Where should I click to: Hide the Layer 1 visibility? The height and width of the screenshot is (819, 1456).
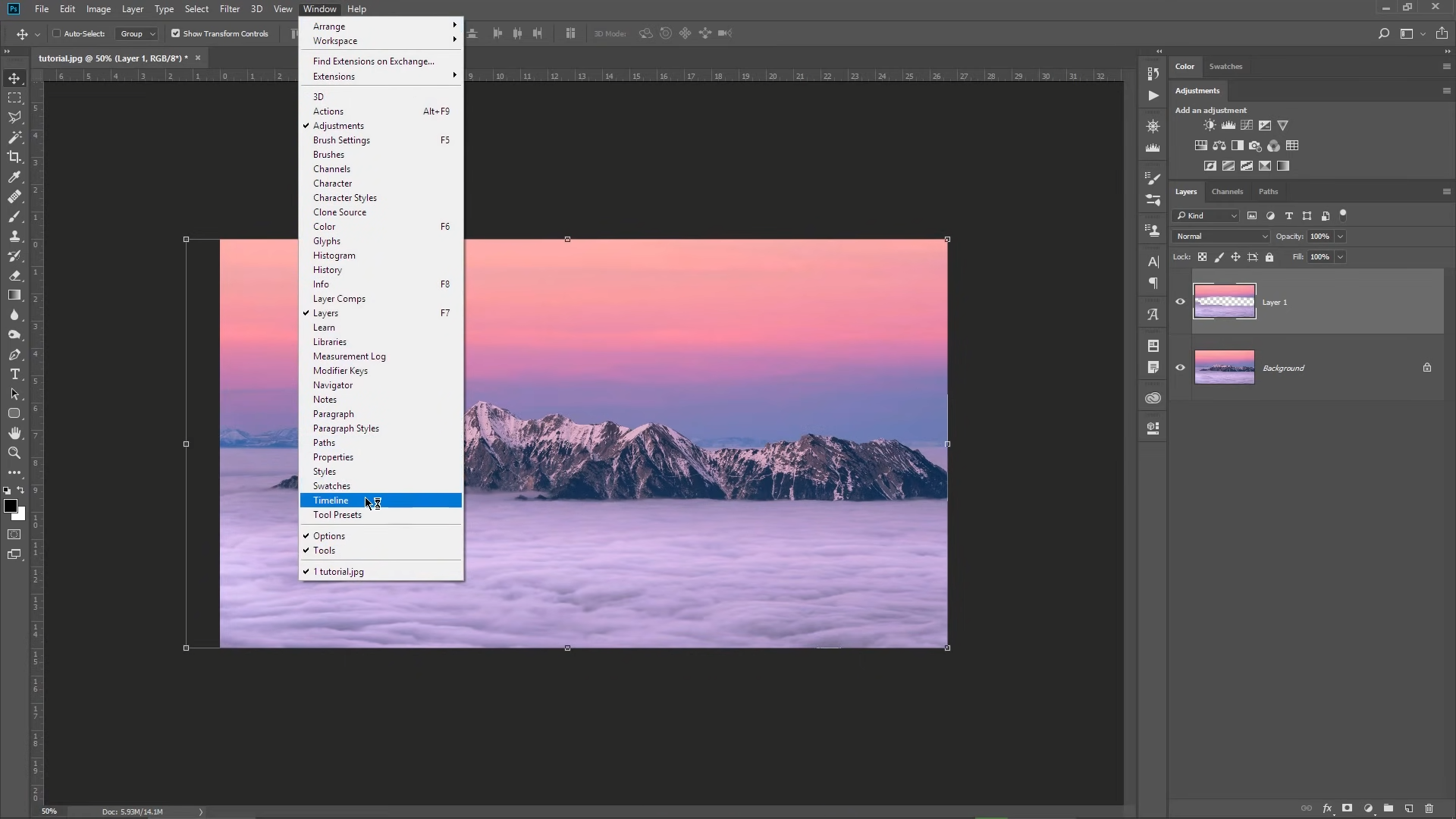pyautogui.click(x=1180, y=302)
